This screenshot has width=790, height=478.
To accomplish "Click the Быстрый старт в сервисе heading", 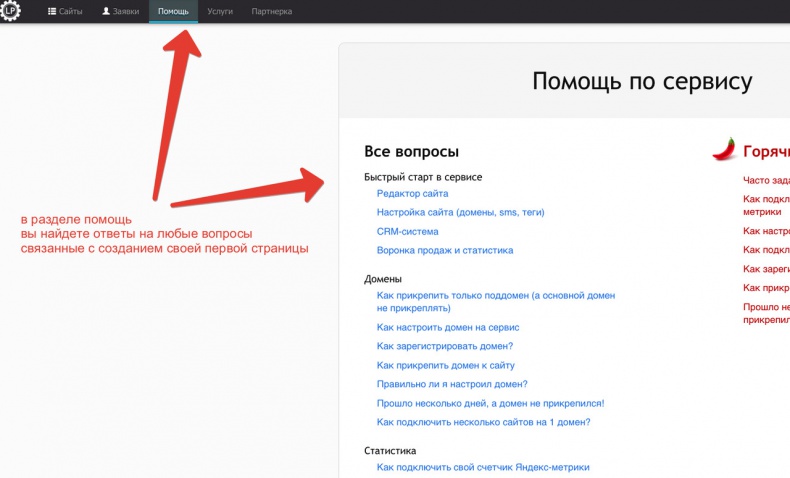I will [423, 177].
